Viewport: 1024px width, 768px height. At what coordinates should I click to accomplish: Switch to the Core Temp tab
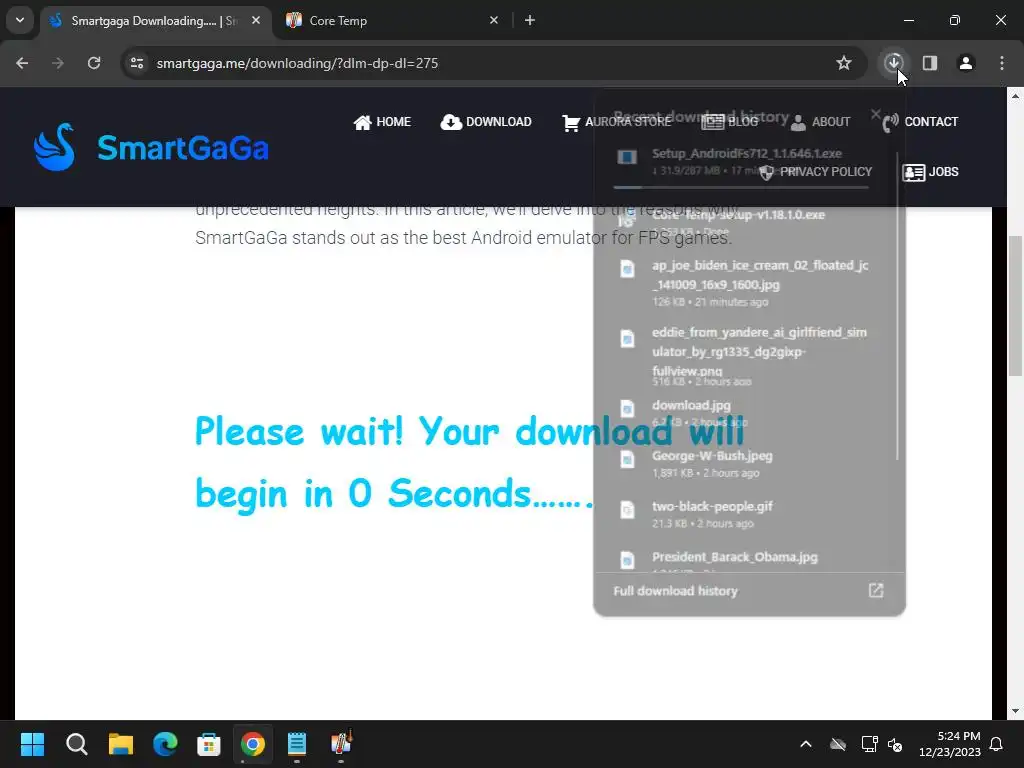(392, 20)
